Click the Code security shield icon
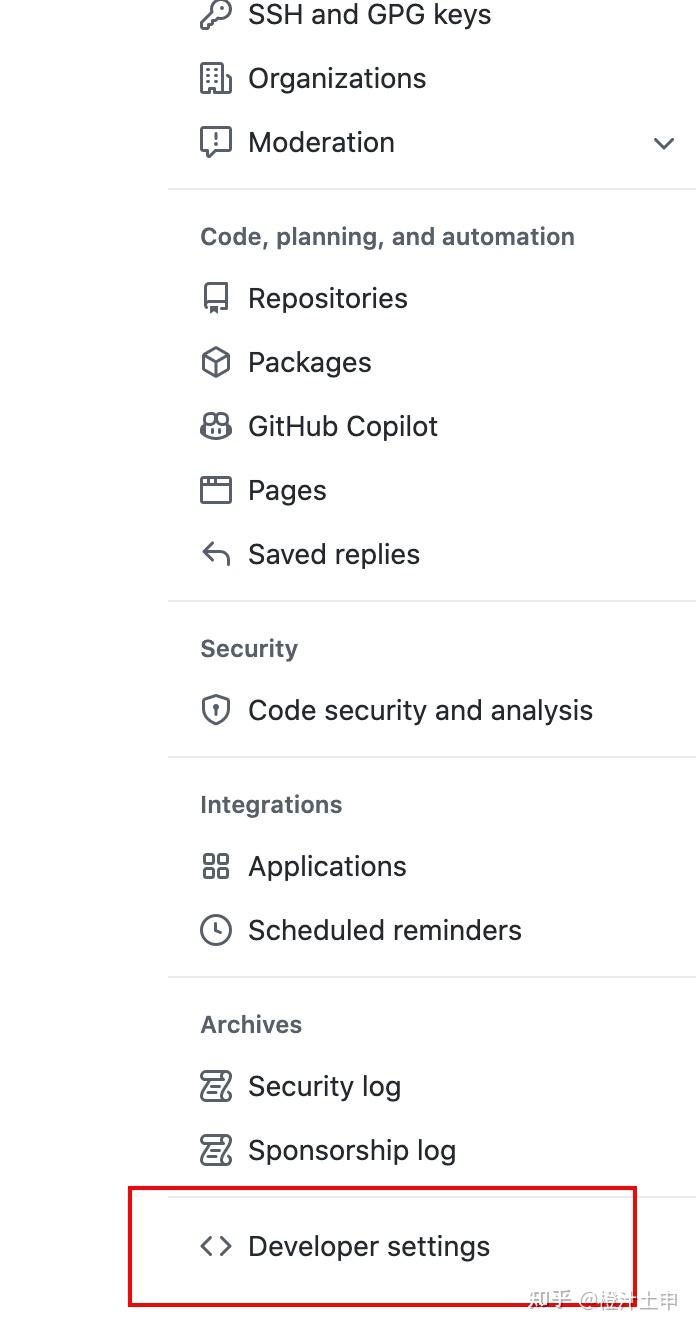 pyautogui.click(x=216, y=710)
